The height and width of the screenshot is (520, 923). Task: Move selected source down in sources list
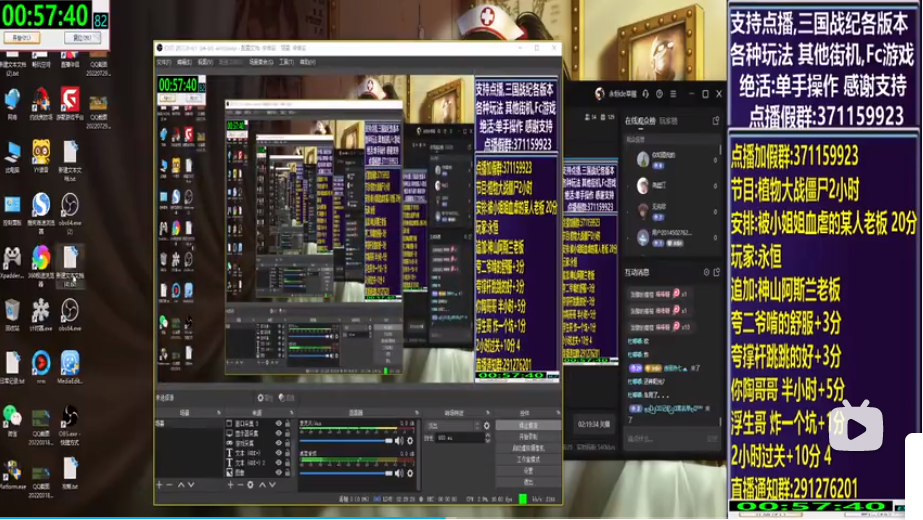(272, 485)
